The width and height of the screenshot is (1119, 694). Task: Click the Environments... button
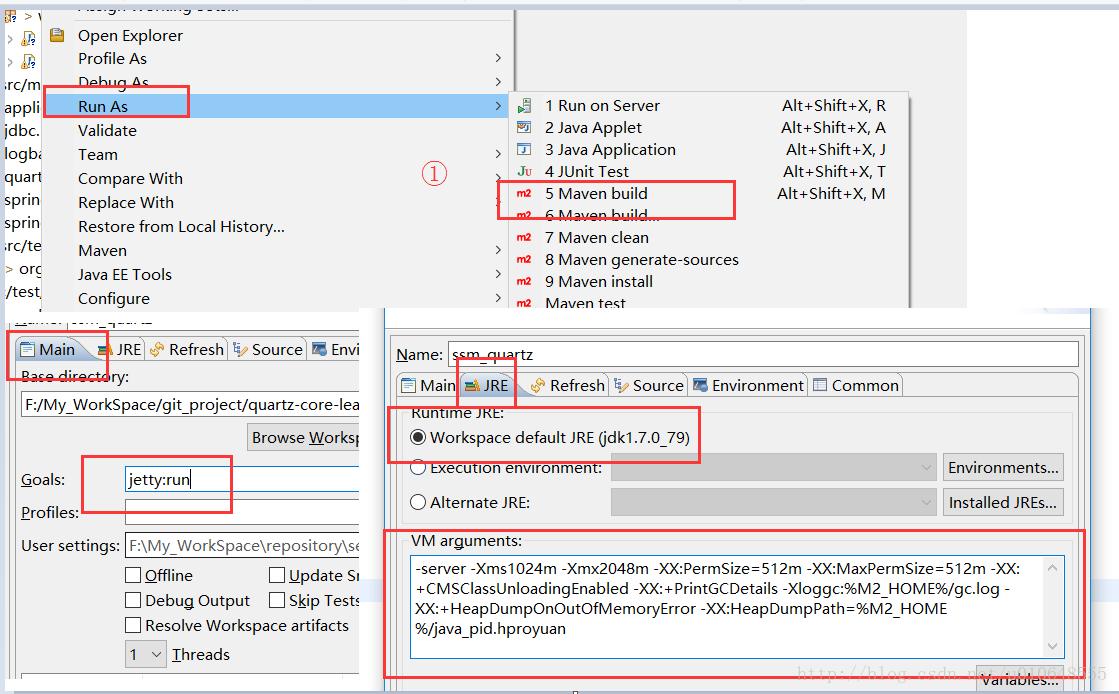(1003, 468)
